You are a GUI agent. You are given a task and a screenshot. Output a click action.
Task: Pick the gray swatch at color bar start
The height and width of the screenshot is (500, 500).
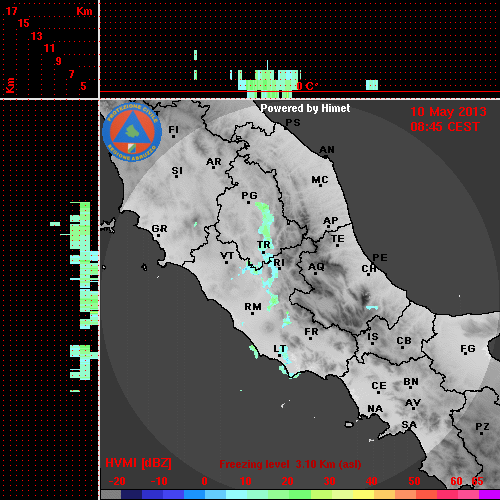(x=111, y=495)
